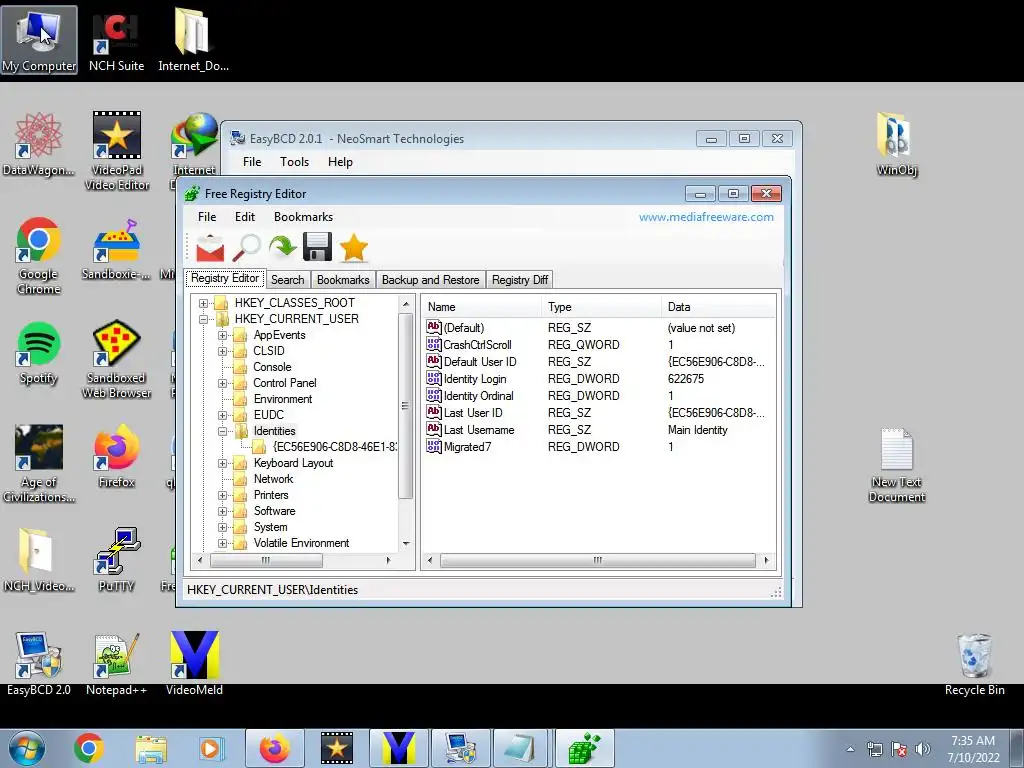Select the {EC56E906-C8D8-46E1 subkey

click(334, 447)
